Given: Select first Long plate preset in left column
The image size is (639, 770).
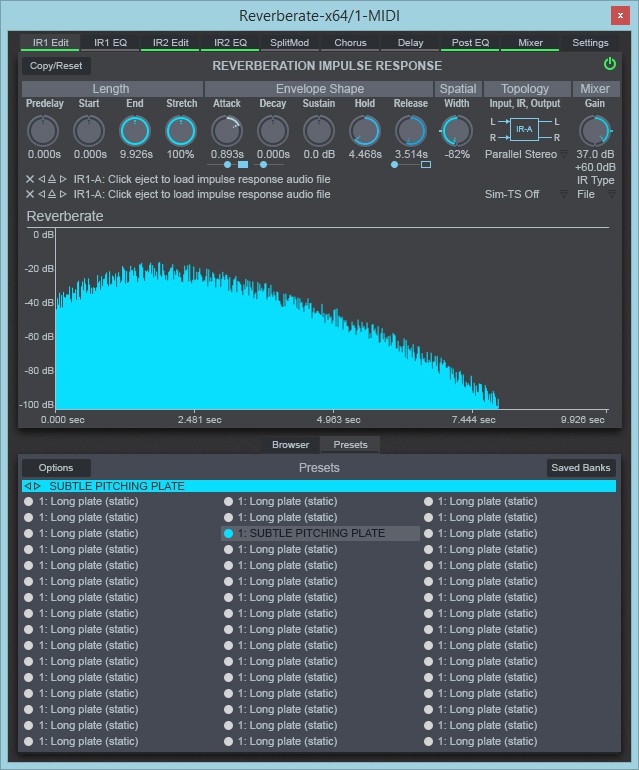Looking at the screenshot, I should point(29,502).
